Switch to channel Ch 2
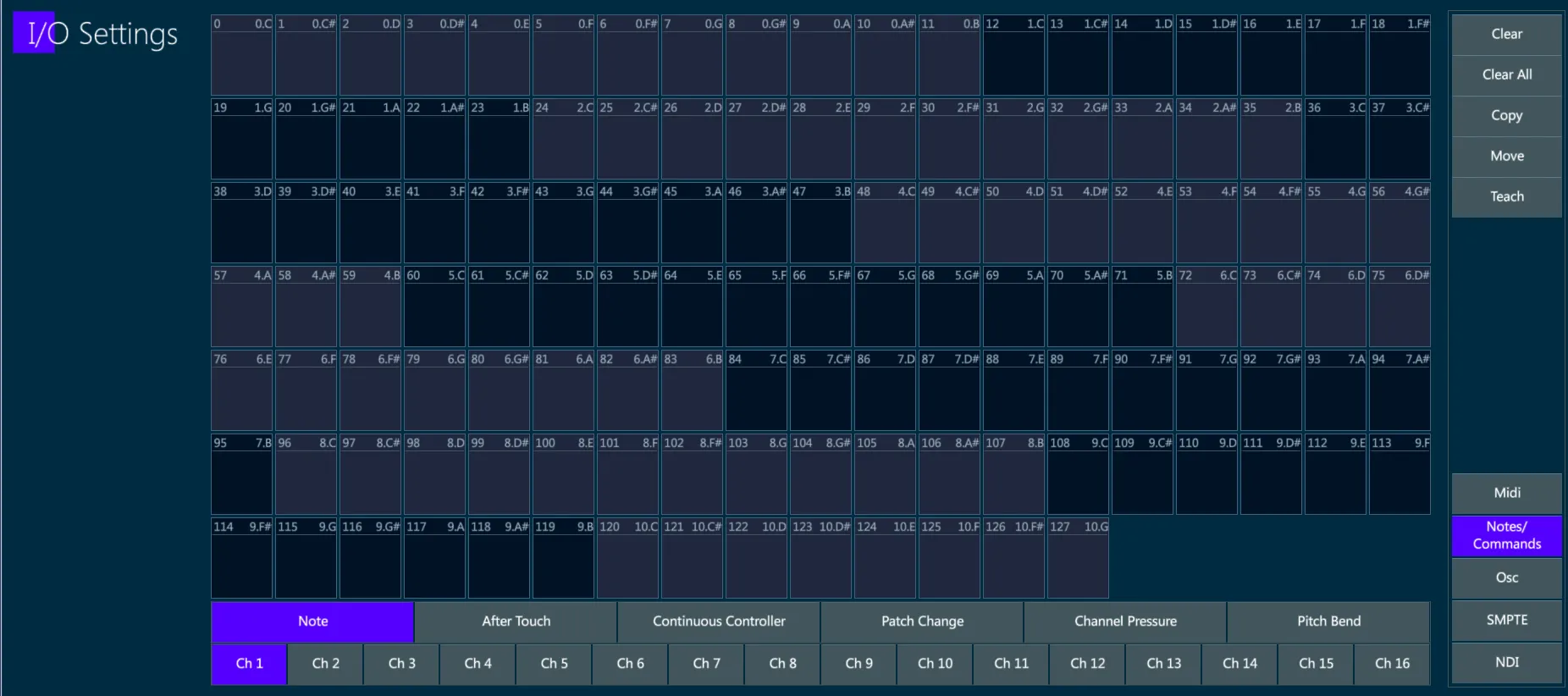Viewport: 1568px width, 696px height. 325,664
